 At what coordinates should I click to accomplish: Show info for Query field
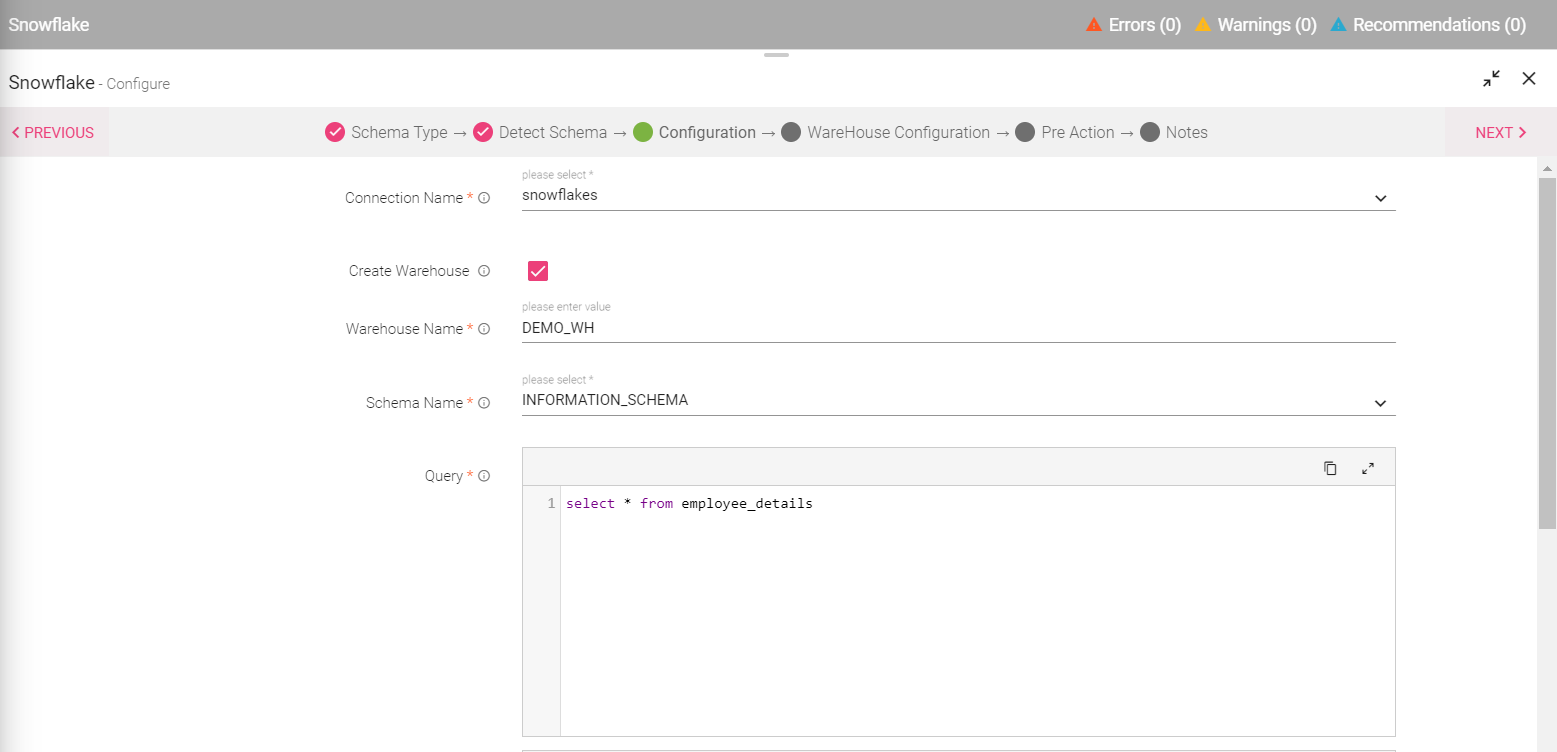pos(484,476)
